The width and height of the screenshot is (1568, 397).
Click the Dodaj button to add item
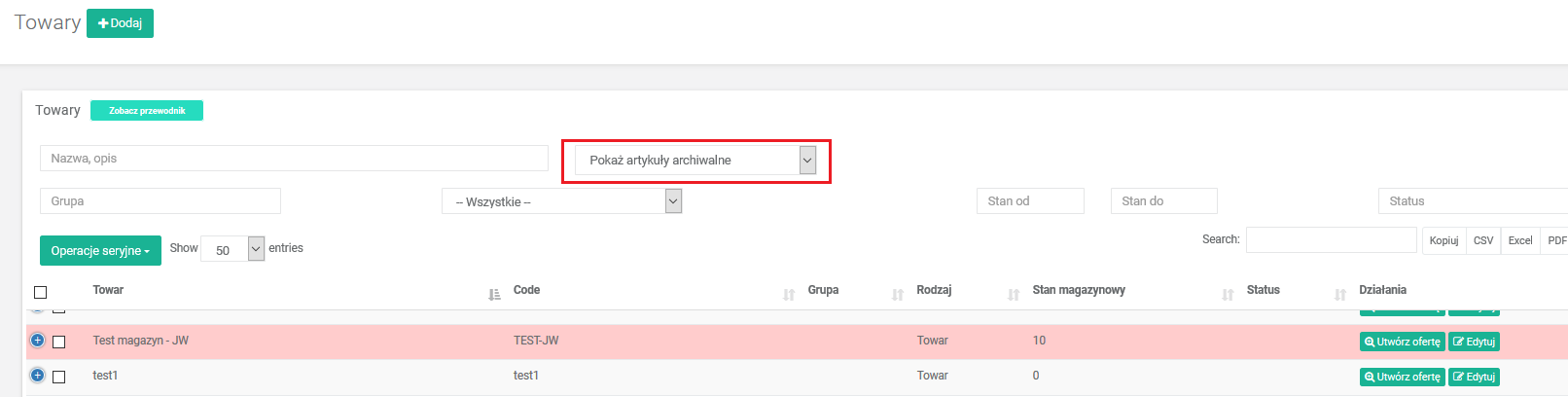[120, 23]
